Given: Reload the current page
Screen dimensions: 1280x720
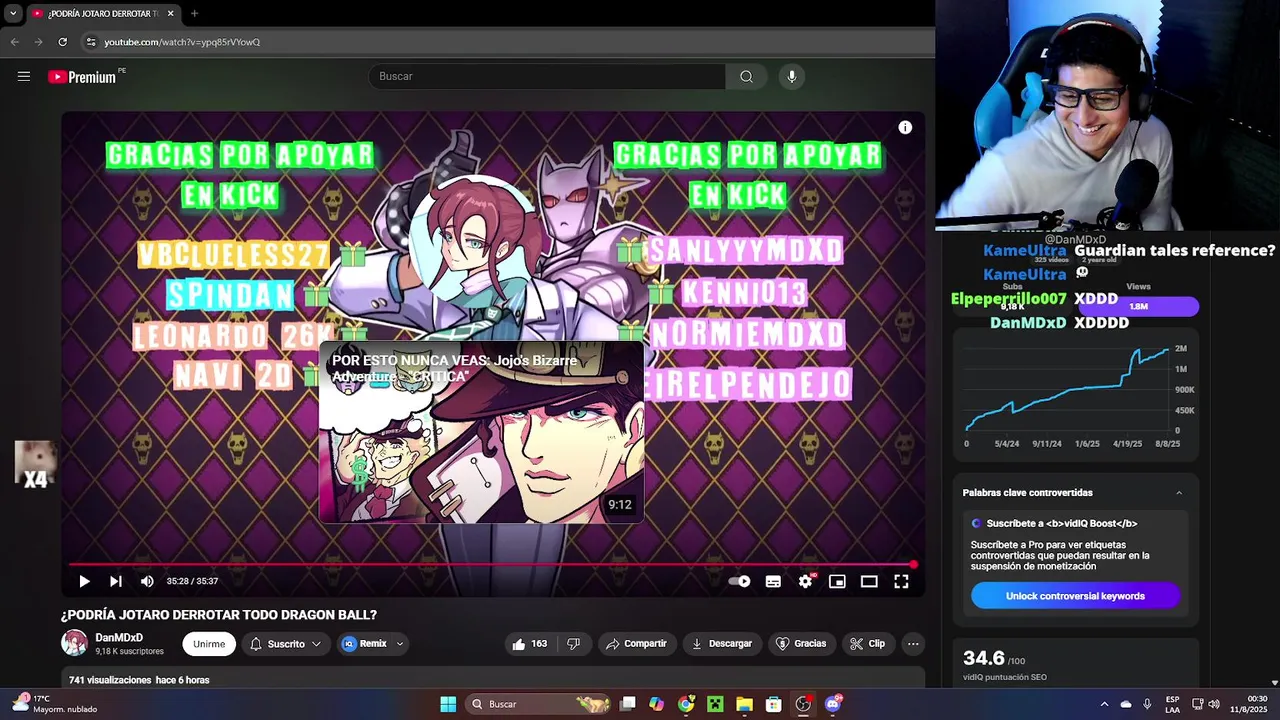Looking at the screenshot, I should [63, 42].
